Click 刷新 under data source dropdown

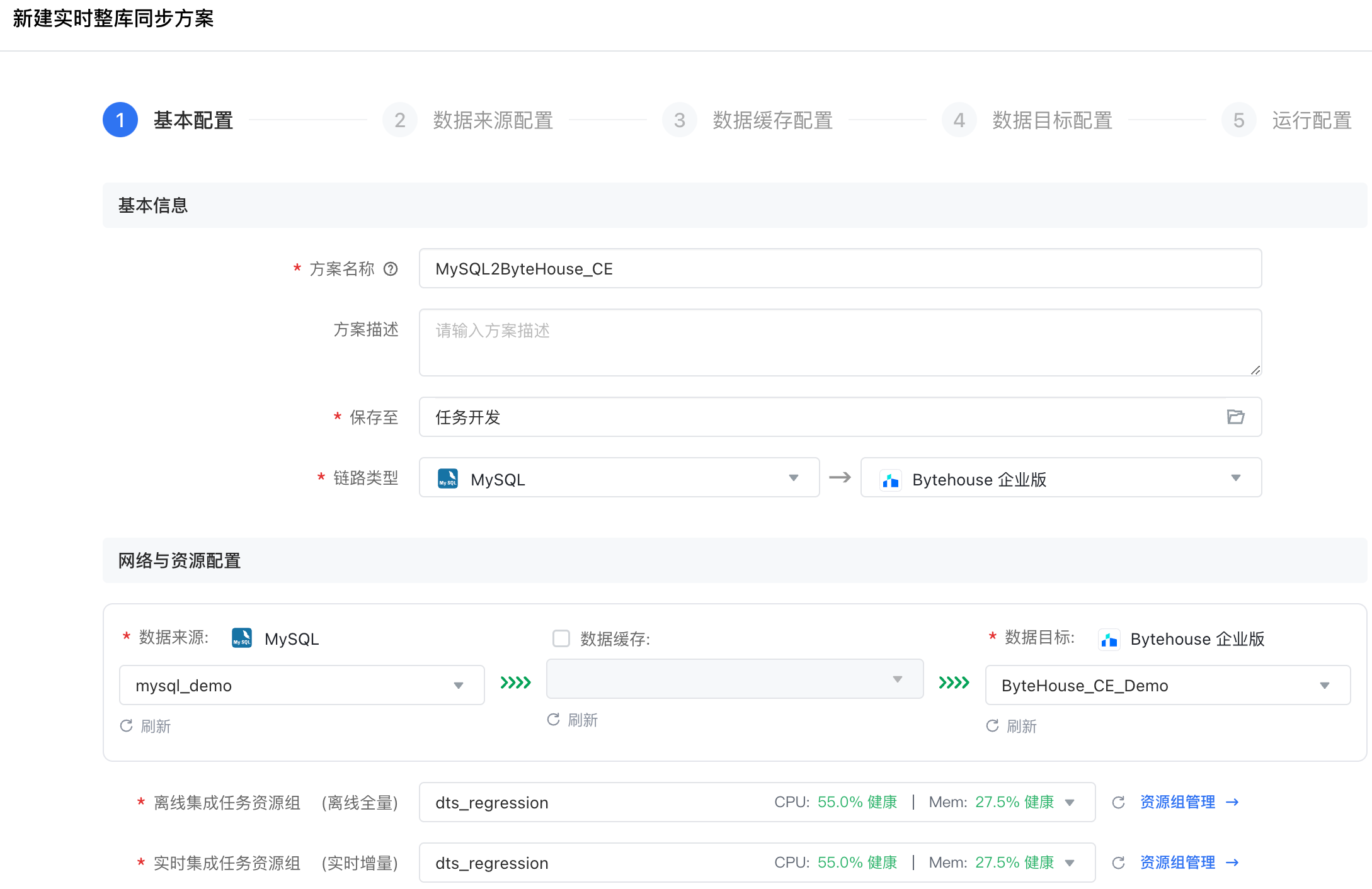pyautogui.click(x=156, y=727)
